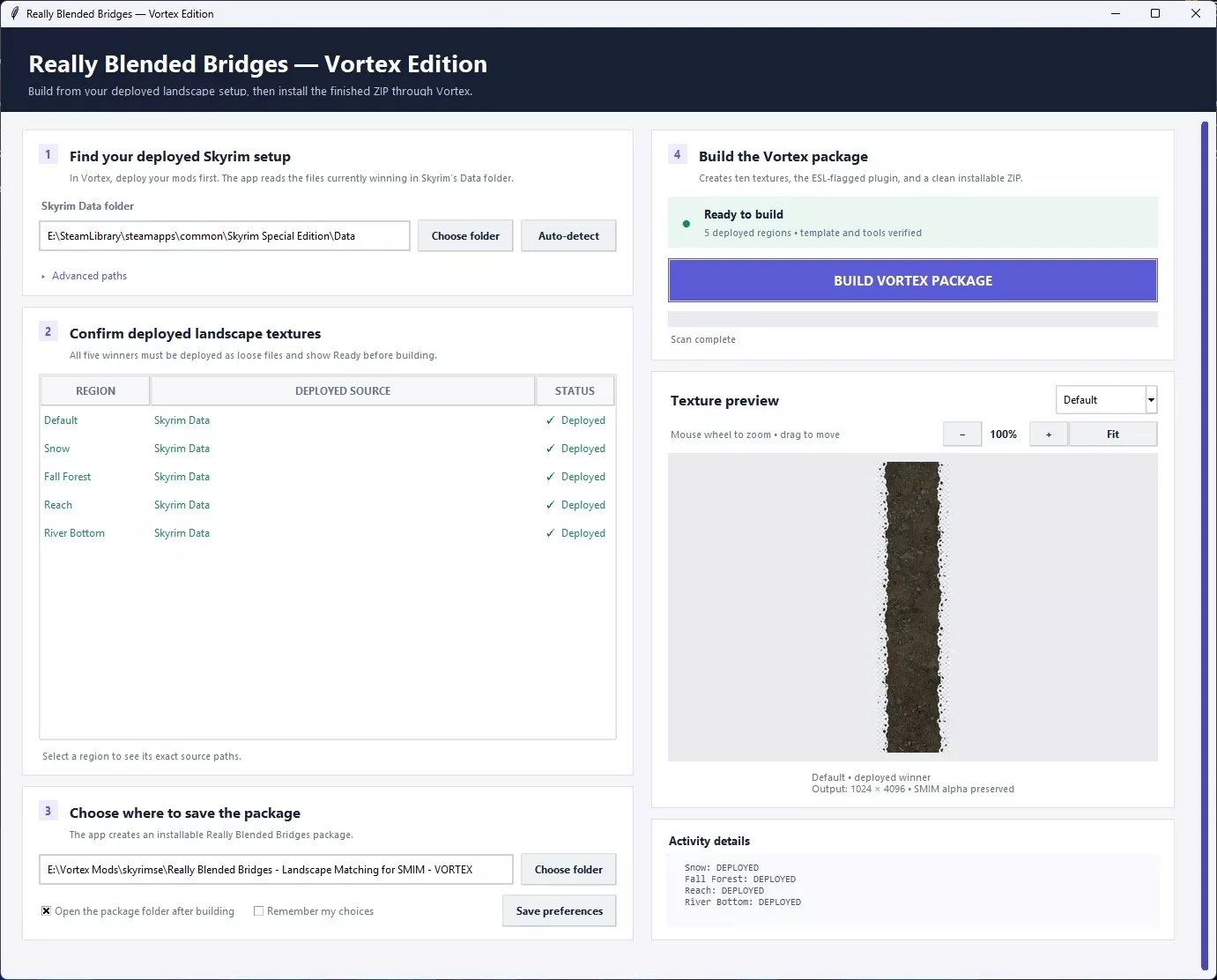Start the BUILD VORTEX PACKAGE action
This screenshot has height=980, width=1217.
[913, 280]
